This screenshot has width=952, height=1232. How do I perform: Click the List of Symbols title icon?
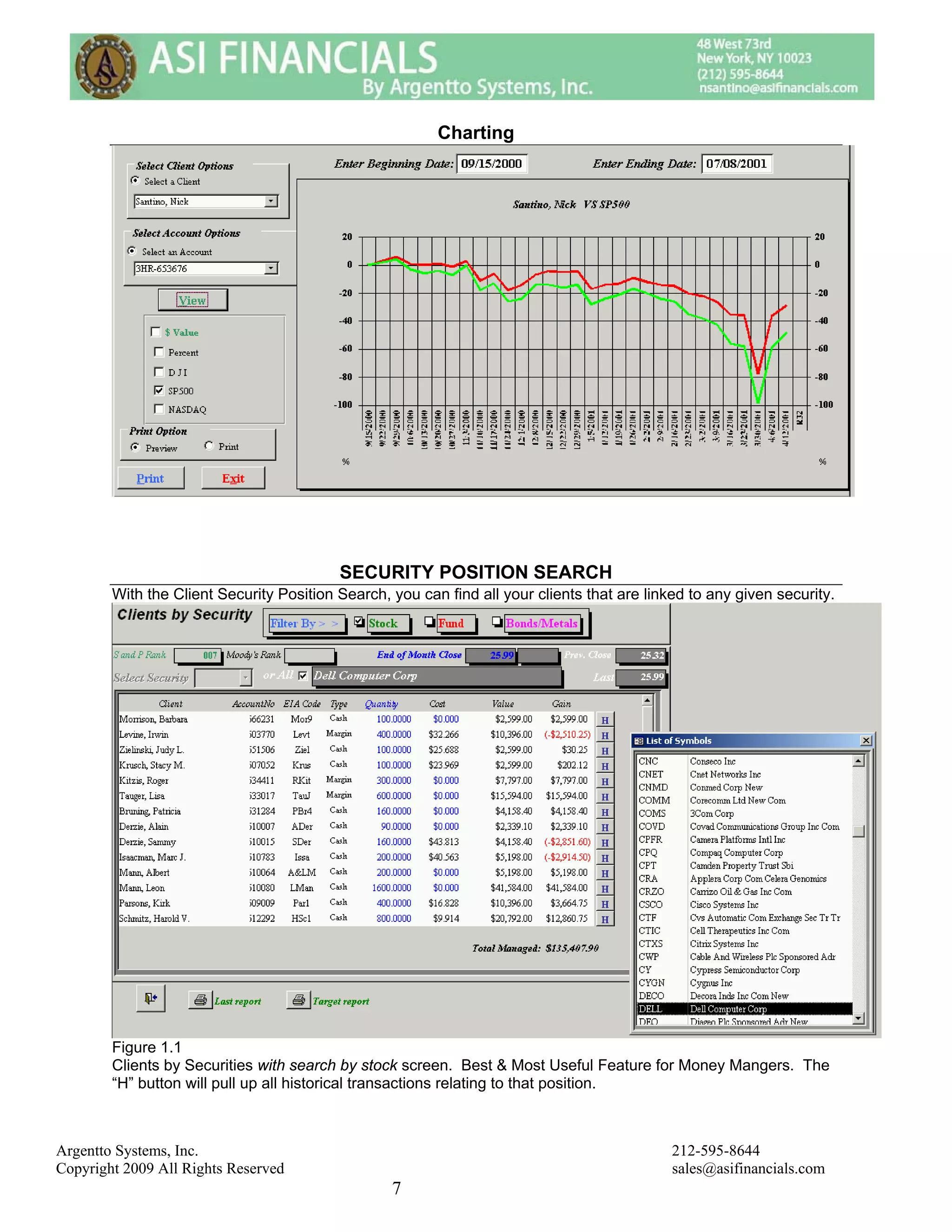(x=638, y=741)
